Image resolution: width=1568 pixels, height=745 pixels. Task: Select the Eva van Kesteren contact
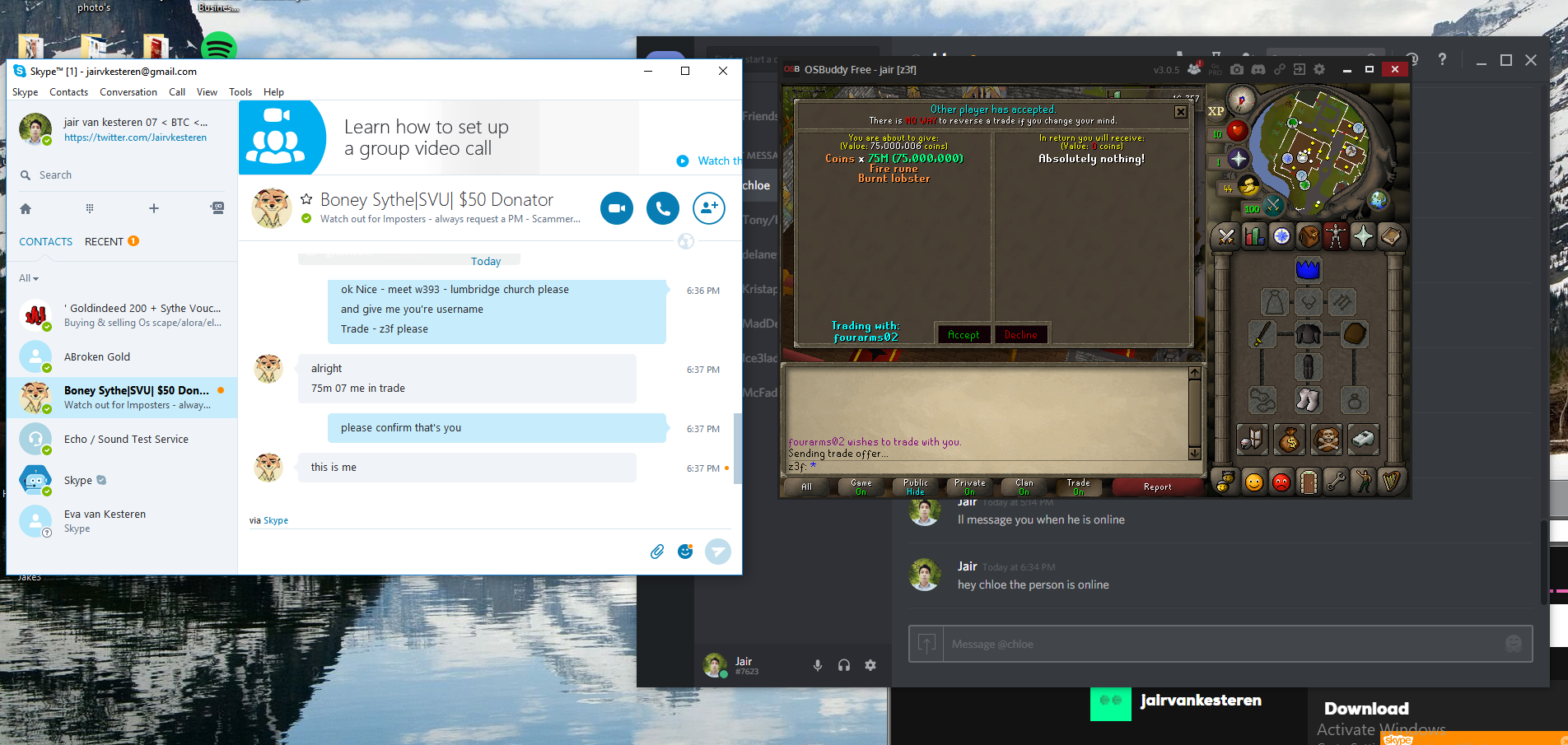coord(122,521)
